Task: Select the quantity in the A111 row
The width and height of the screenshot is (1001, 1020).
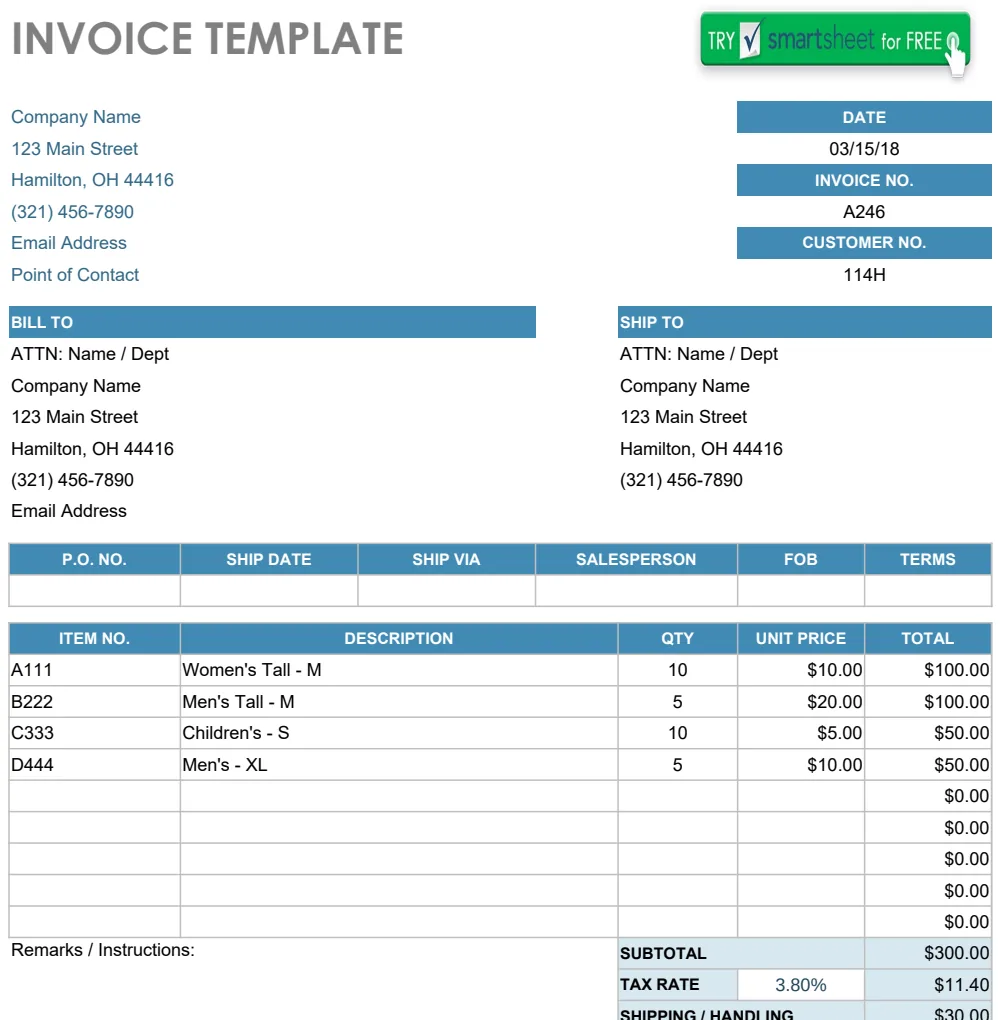Action: tap(677, 670)
